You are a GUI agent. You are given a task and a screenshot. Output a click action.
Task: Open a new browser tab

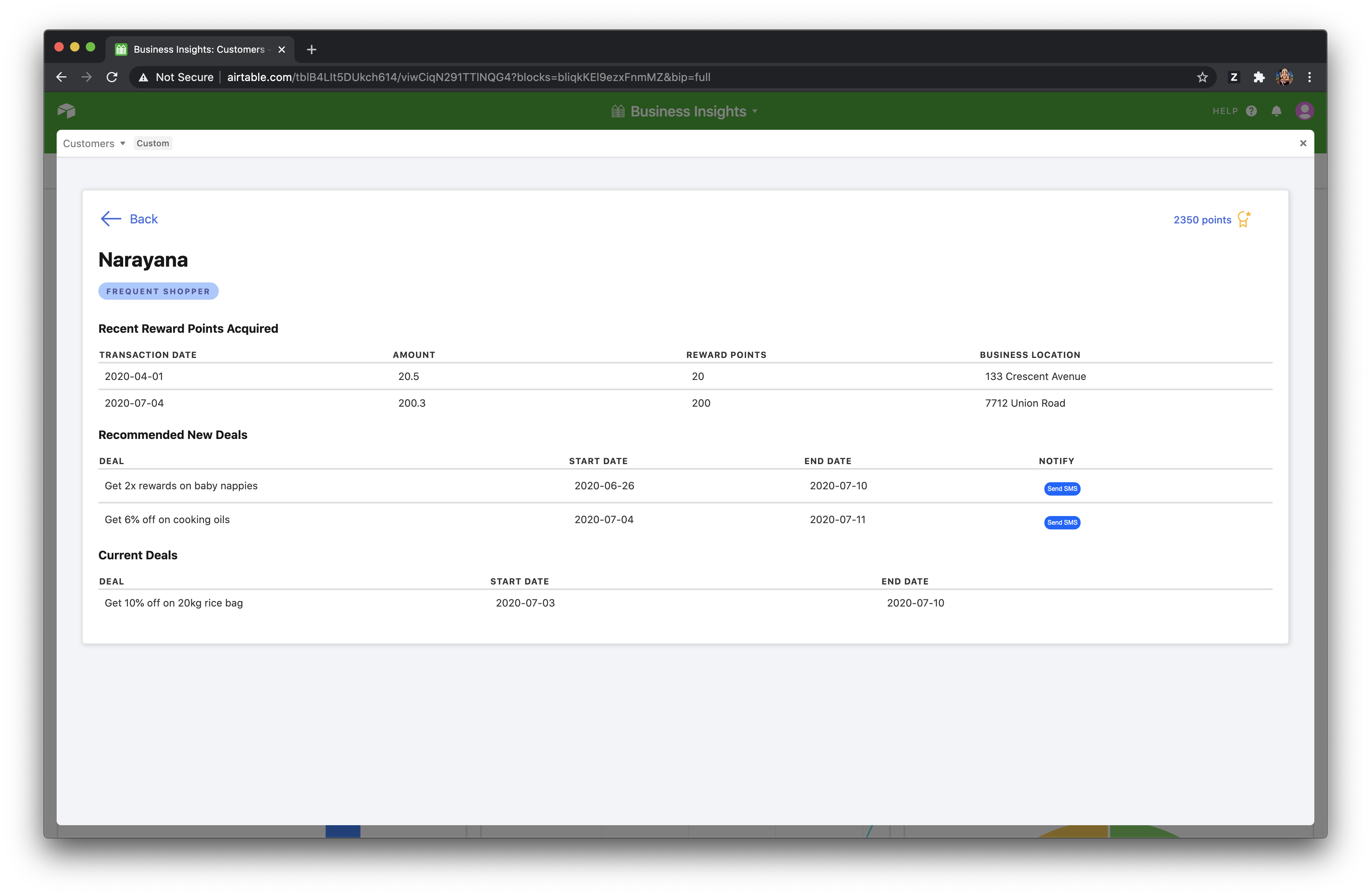pos(312,50)
